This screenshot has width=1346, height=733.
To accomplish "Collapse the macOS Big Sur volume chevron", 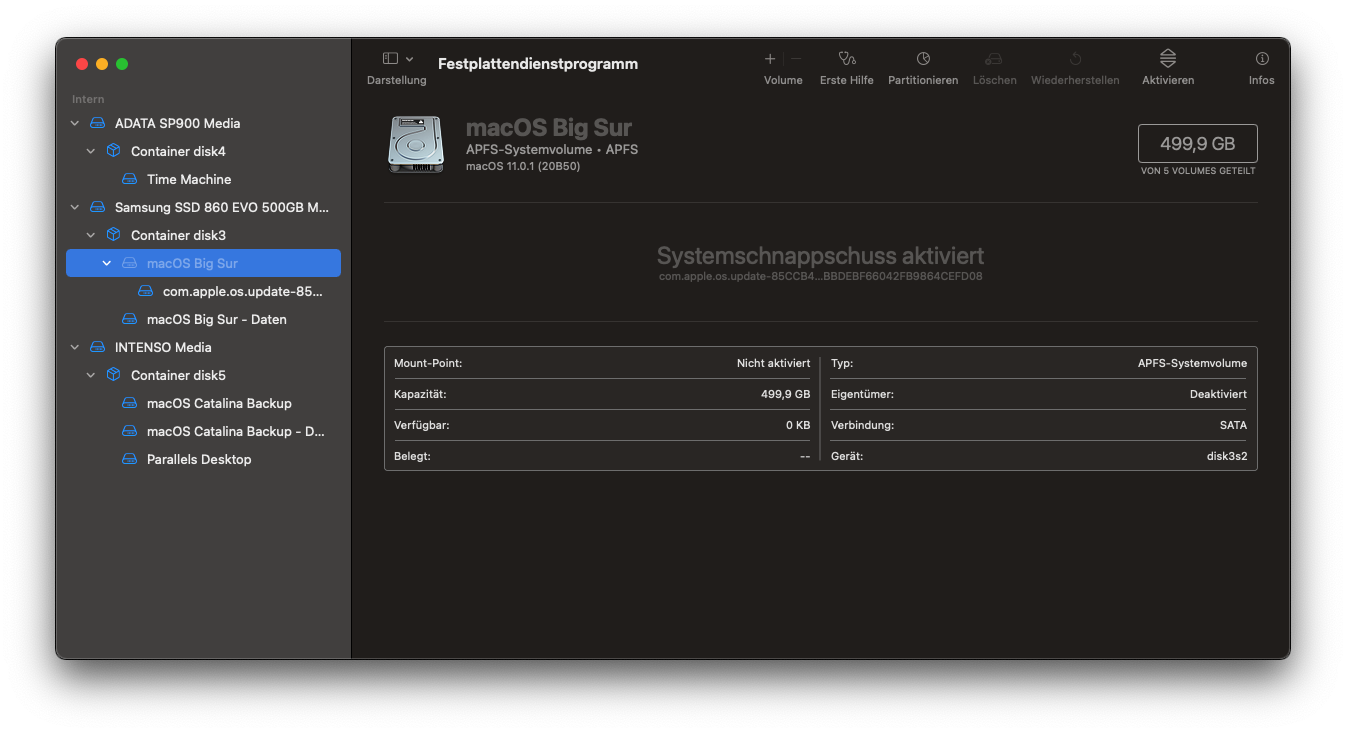I will point(107,263).
